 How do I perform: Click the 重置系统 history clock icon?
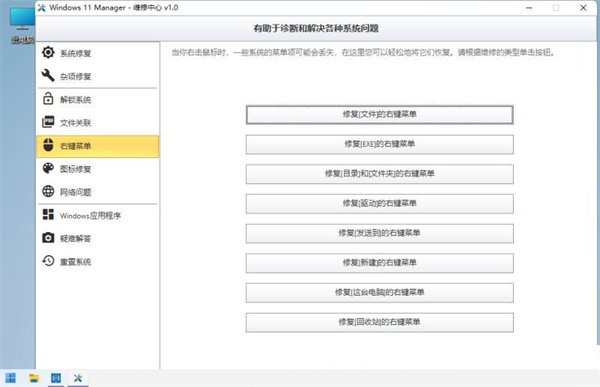pos(48,261)
